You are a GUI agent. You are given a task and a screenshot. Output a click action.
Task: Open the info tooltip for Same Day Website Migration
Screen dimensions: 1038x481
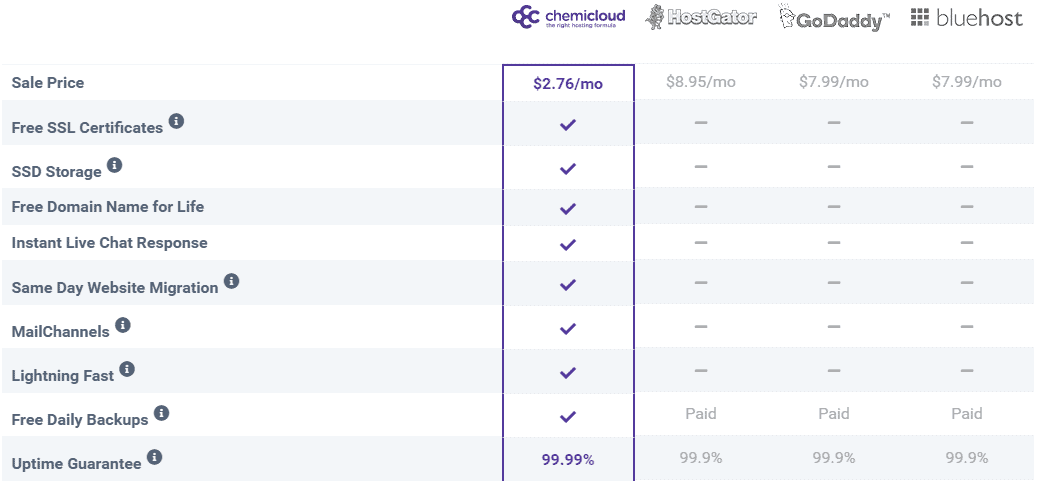coord(231,281)
